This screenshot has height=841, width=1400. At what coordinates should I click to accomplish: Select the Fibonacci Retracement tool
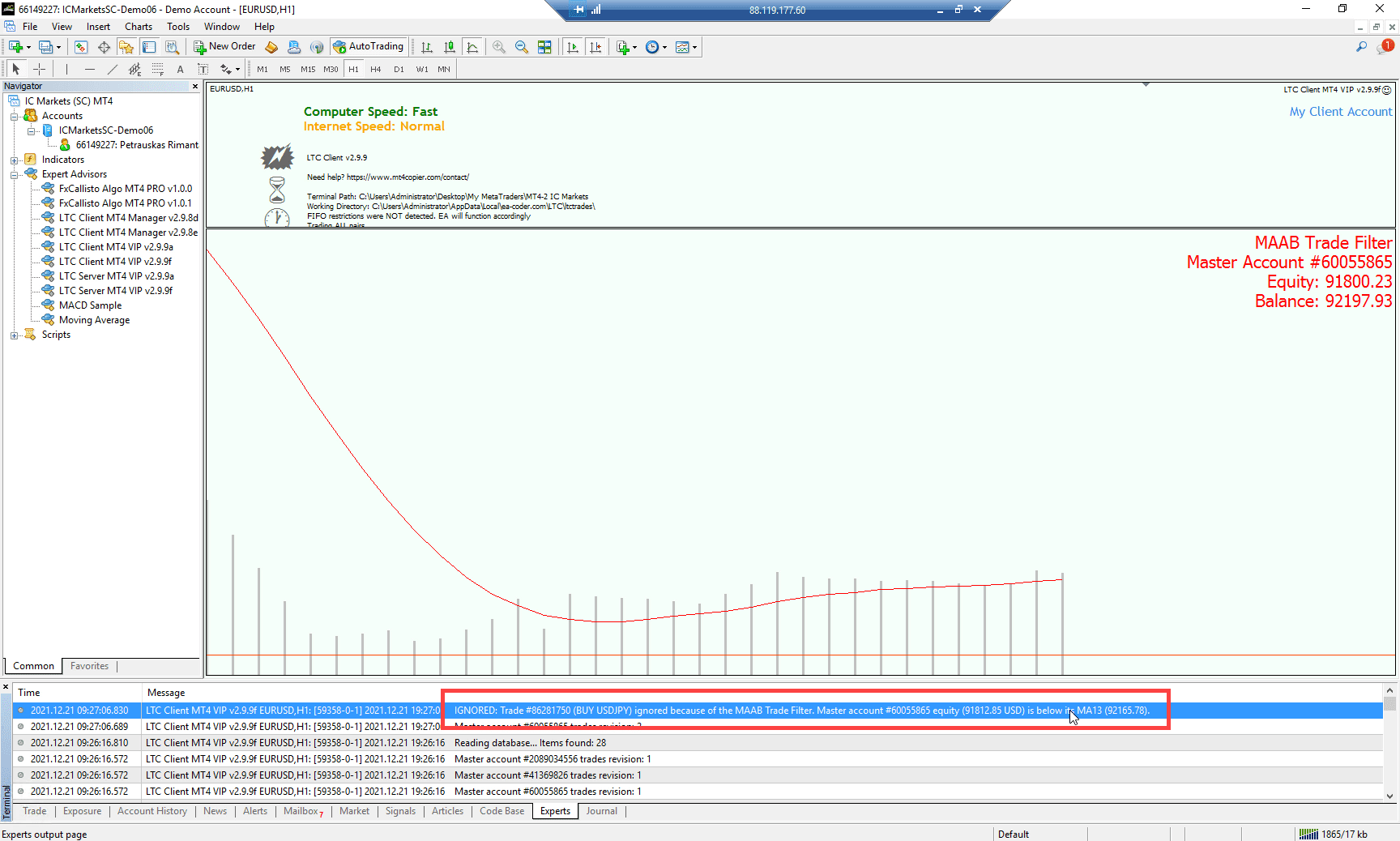[x=158, y=70]
